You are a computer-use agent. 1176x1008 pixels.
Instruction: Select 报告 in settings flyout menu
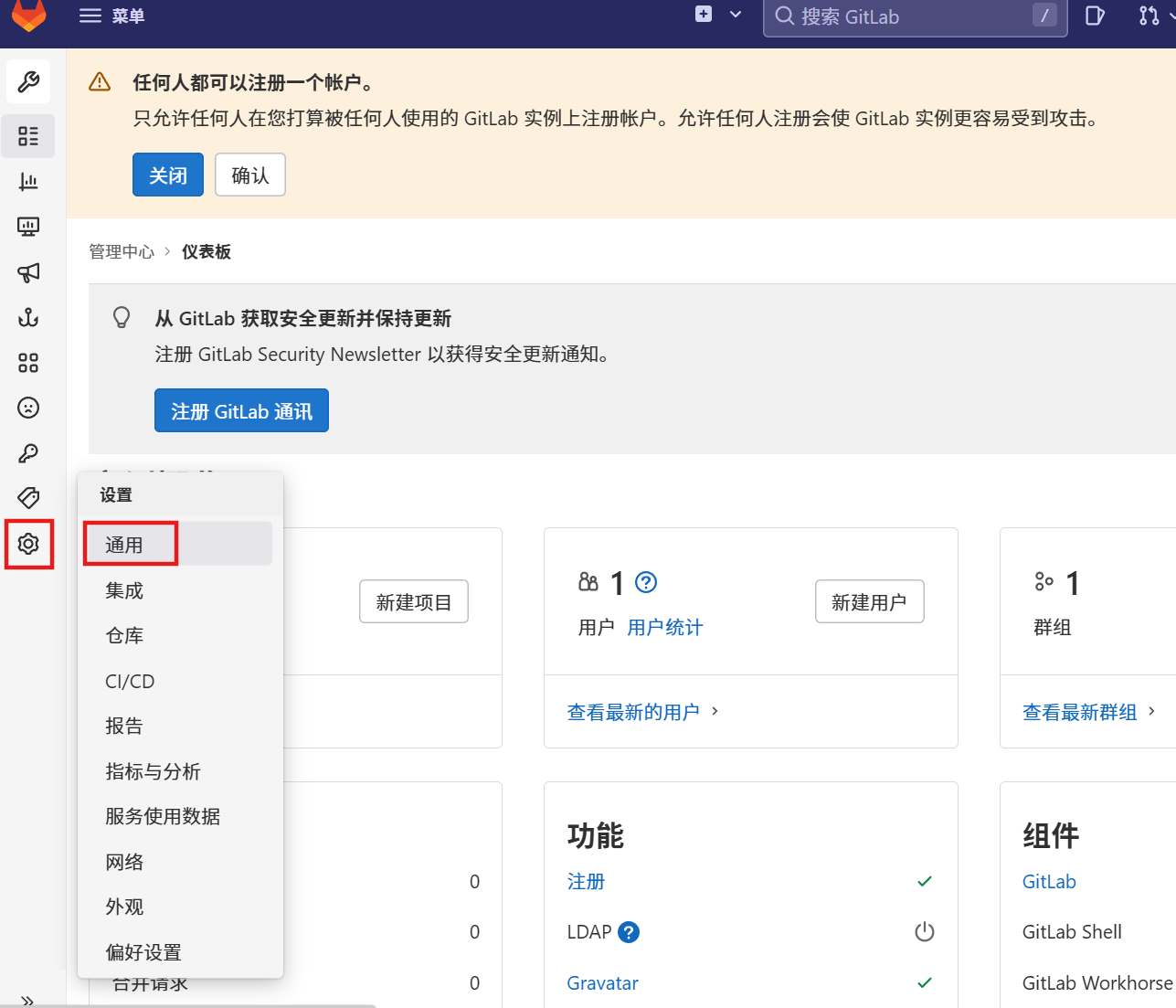click(177, 726)
